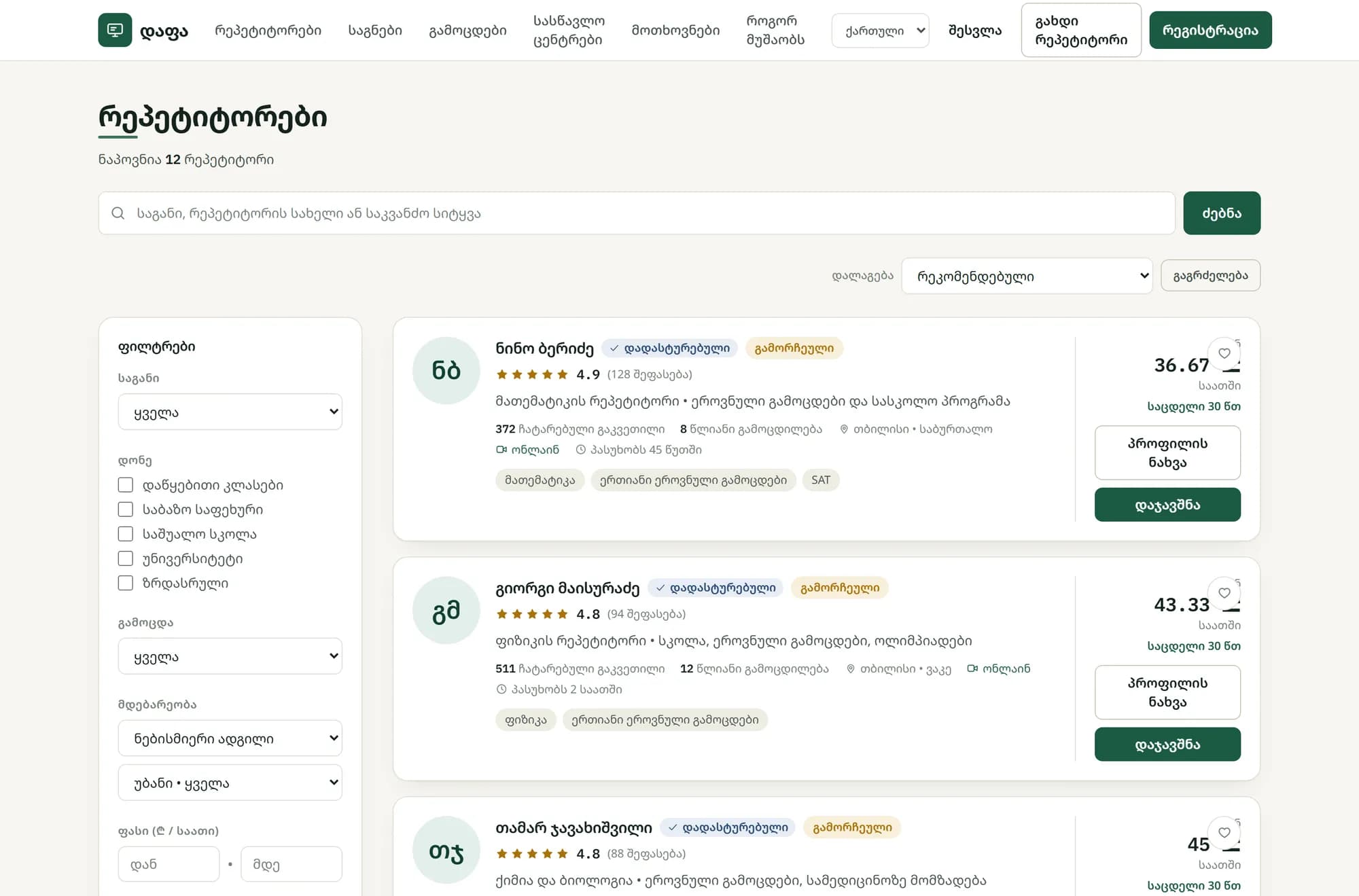Click the tutor search input field
This screenshot has height=896, width=1359.
tap(637, 213)
